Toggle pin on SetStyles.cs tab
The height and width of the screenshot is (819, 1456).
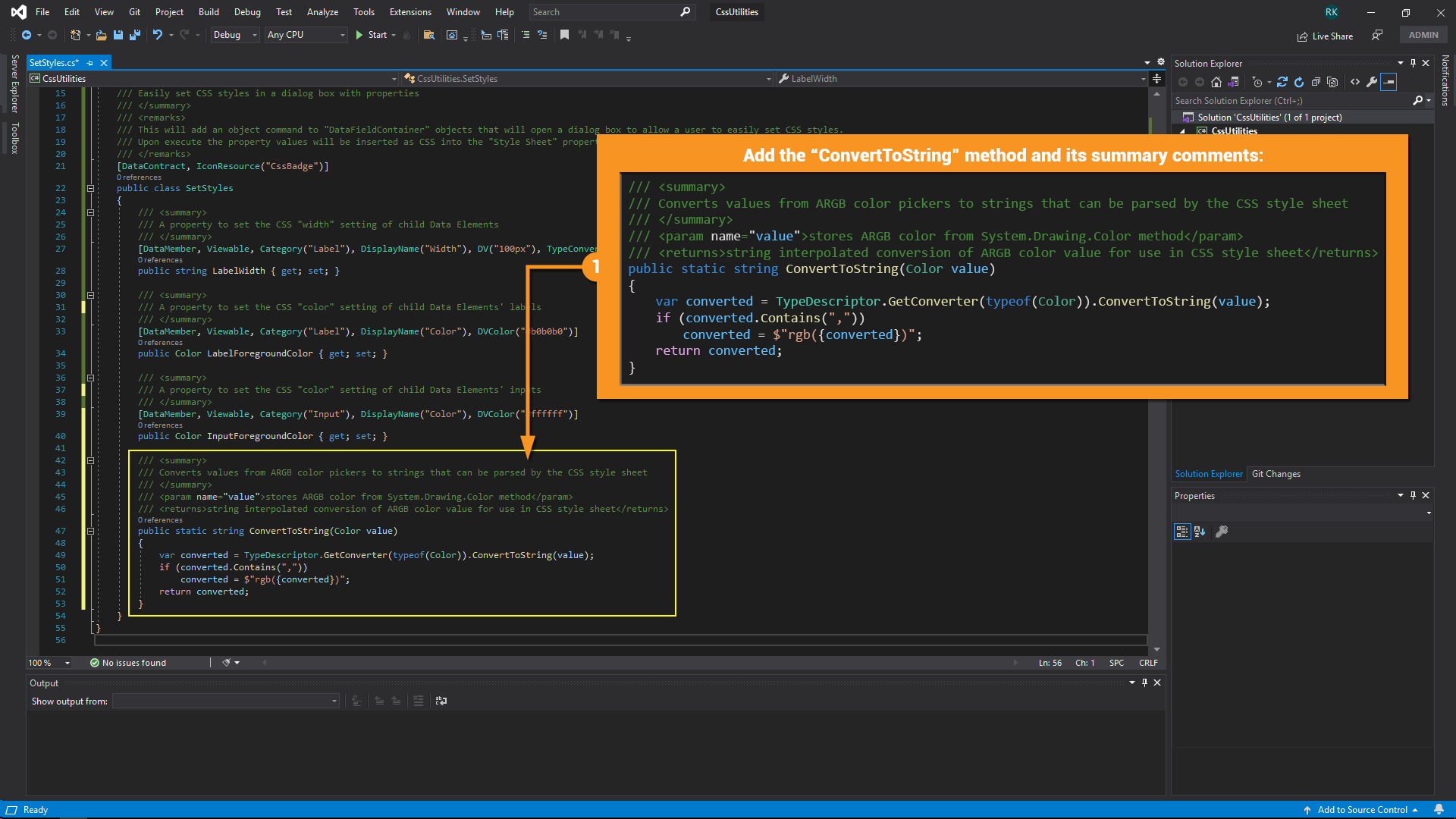[89, 63]
